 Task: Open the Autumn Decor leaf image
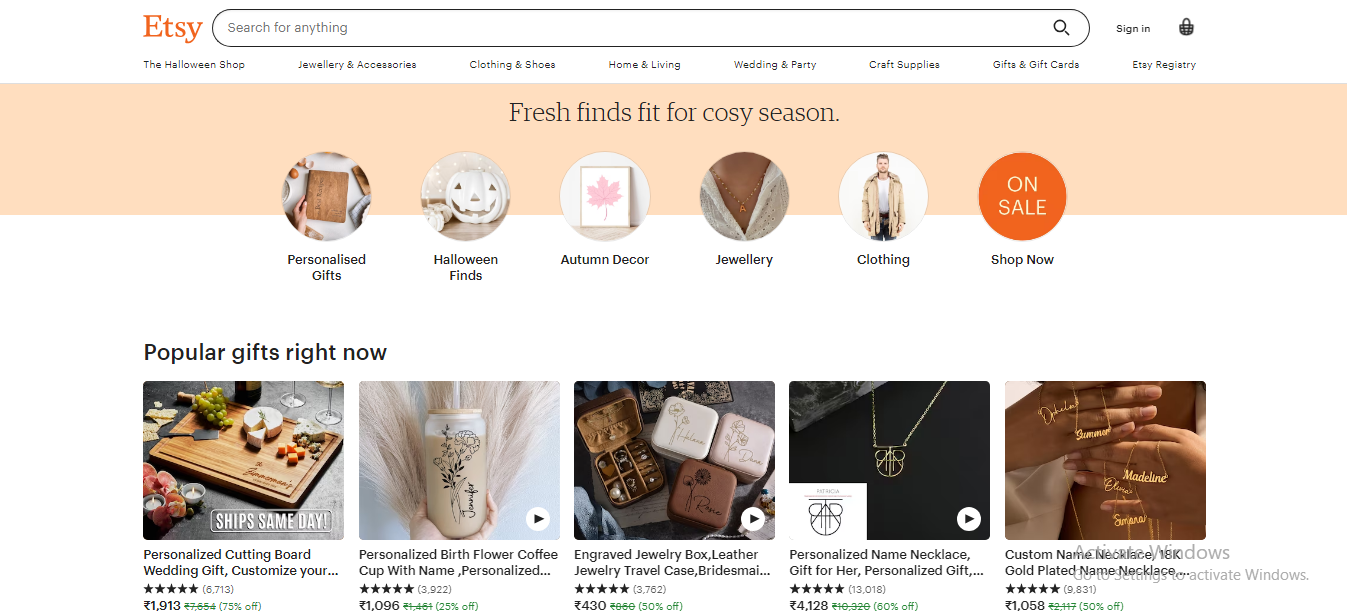pos(605,196)
